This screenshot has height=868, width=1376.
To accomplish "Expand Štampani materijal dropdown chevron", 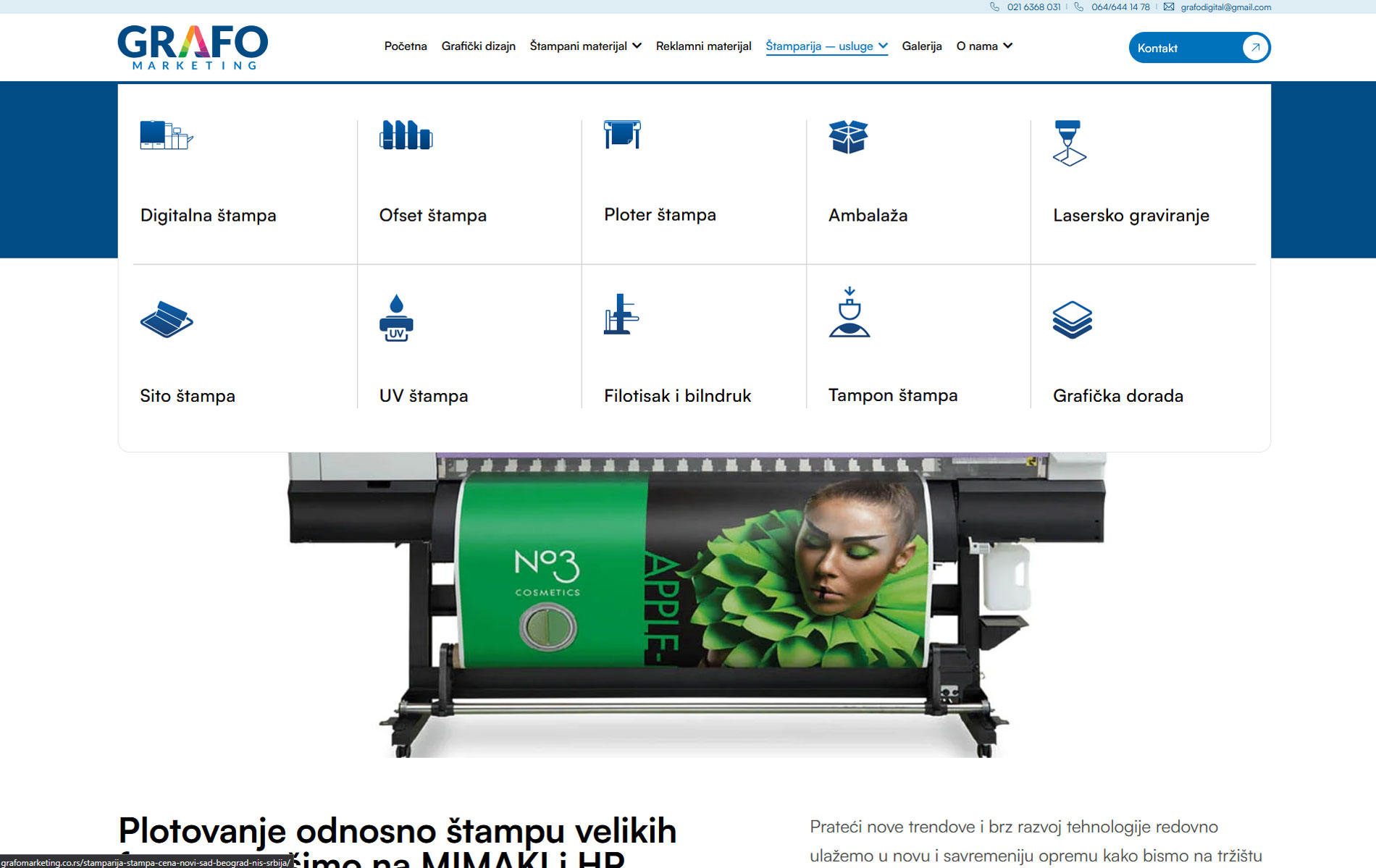I will [637, 46].
